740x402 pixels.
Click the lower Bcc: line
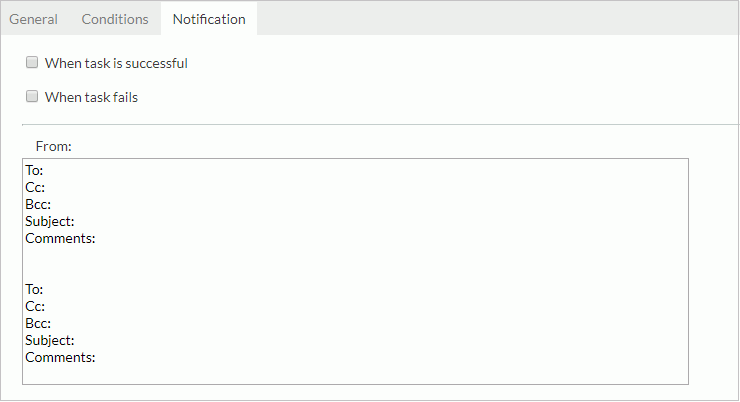(38, 323)
